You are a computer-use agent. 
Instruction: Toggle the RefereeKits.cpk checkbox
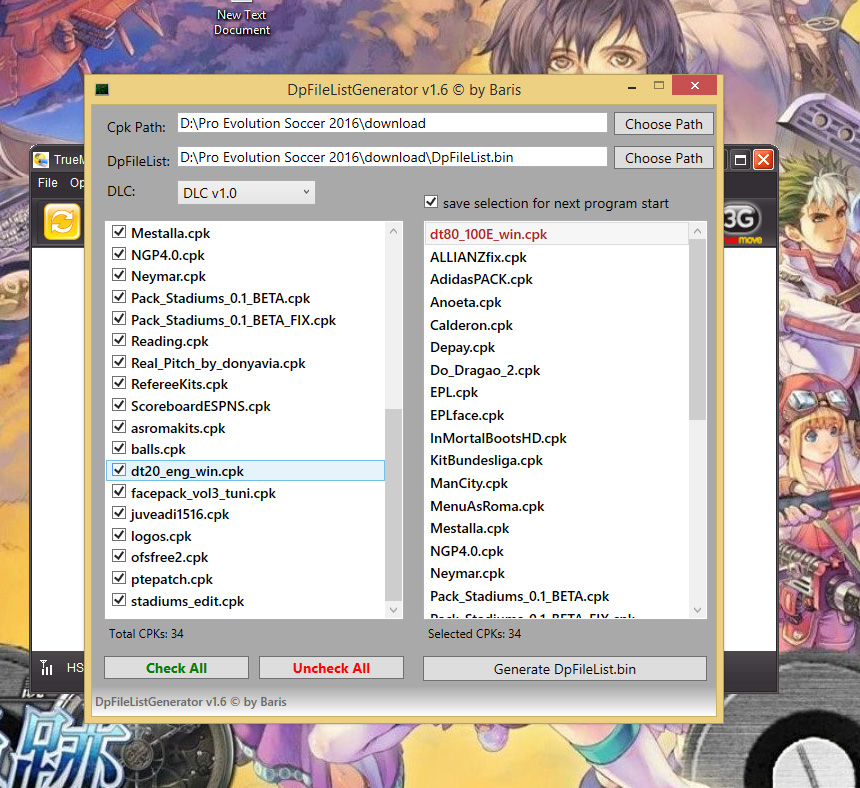(x=118, y=383)
